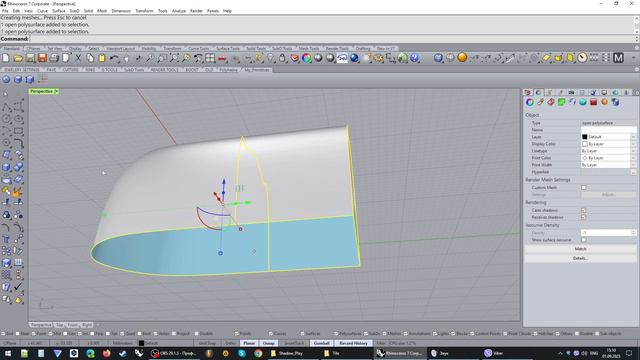Click the Zoom Extents icon
This screenshot has height=360, width=640.
click(x=174, y=58)
